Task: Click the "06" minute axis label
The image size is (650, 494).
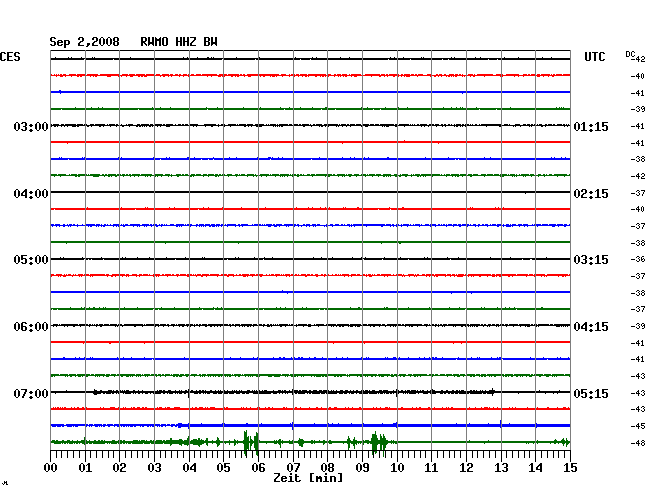Action: tap(258, 468)
